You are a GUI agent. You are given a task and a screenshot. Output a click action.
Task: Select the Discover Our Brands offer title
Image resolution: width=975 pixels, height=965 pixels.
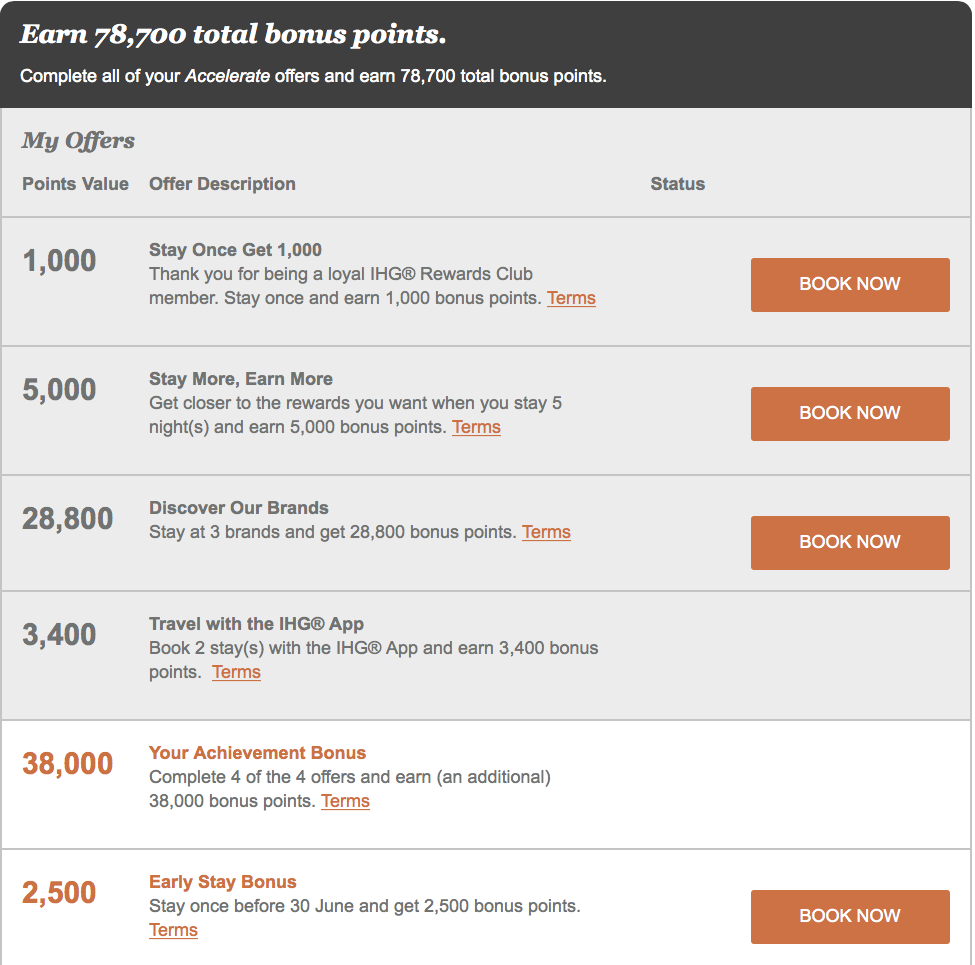coord(239,508)
